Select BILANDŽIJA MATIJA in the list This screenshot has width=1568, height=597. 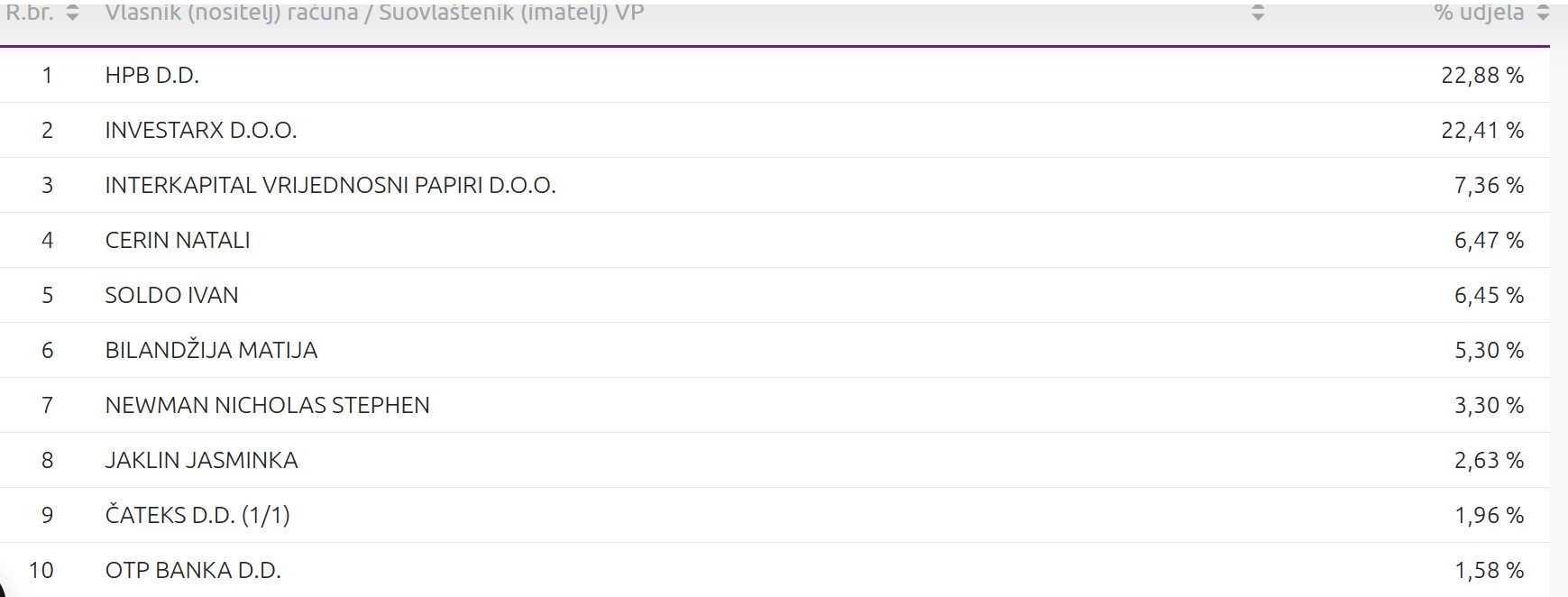tap(211, 351)
